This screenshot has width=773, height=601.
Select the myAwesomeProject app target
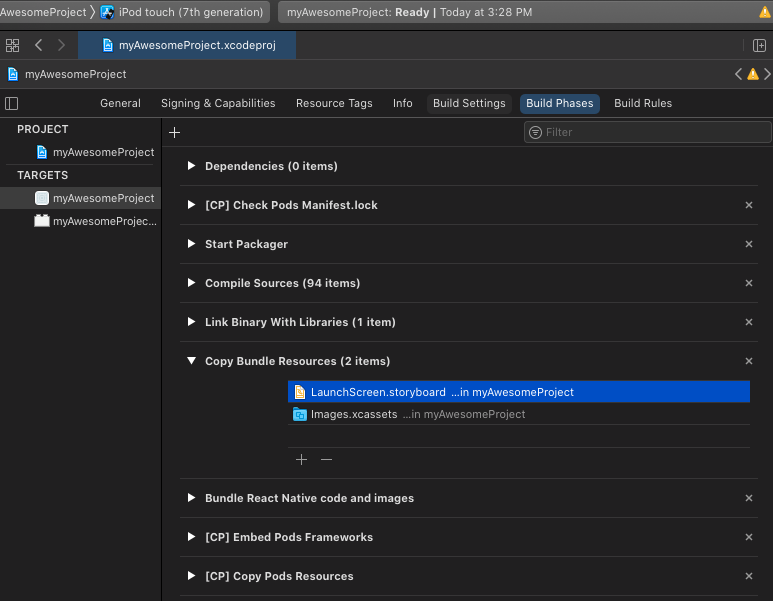(x=80, y=198)
